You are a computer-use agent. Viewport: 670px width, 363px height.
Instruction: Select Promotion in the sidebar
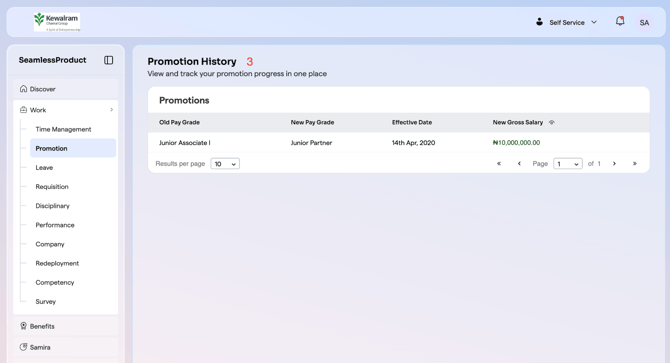point(73,148)
